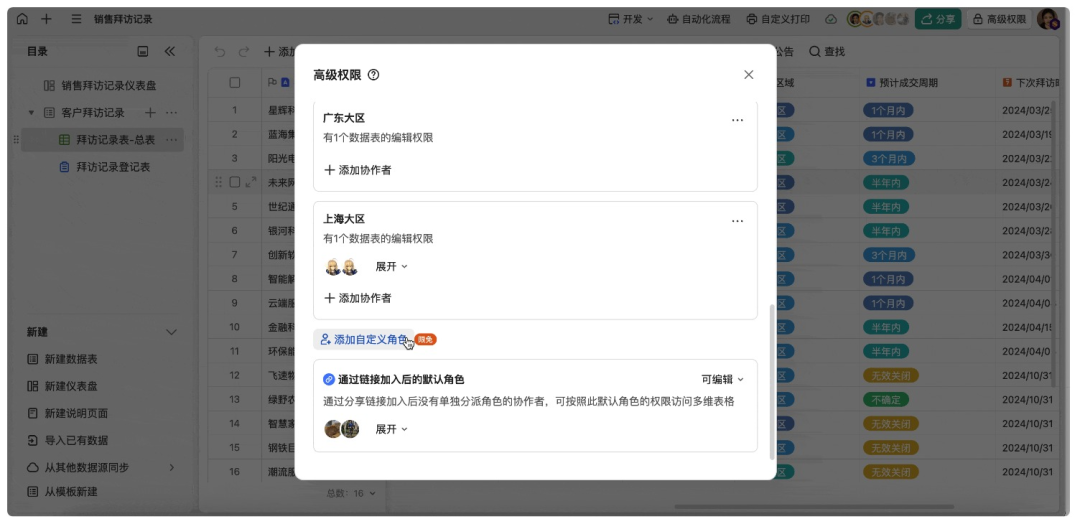Click the table horizontal scrollbar at bottom
This screenshot has width=1080, height=524.
(814, 507)
